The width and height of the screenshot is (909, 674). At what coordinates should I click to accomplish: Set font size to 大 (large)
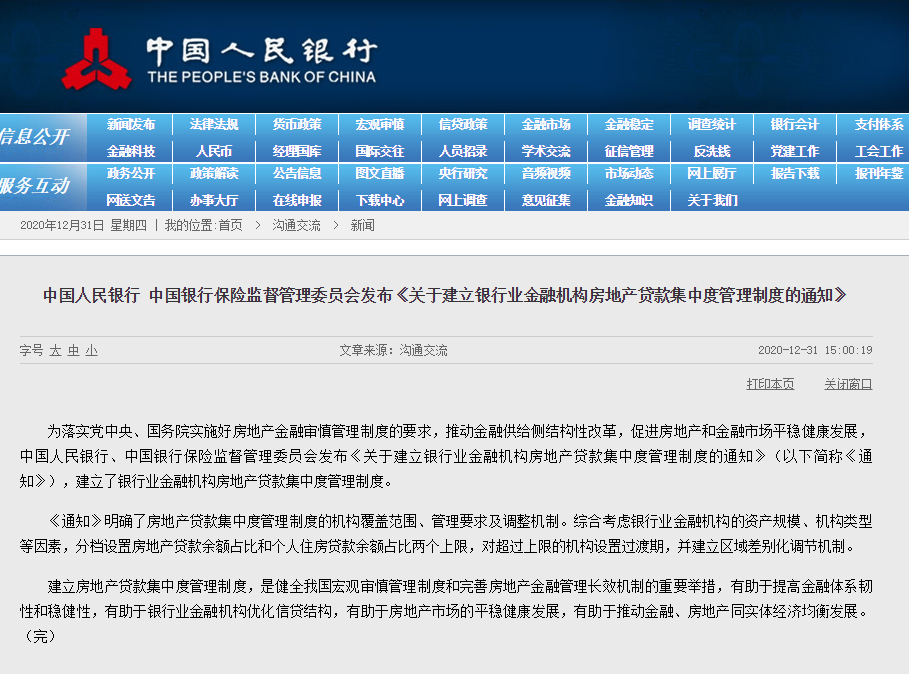[x=55, y=350]
